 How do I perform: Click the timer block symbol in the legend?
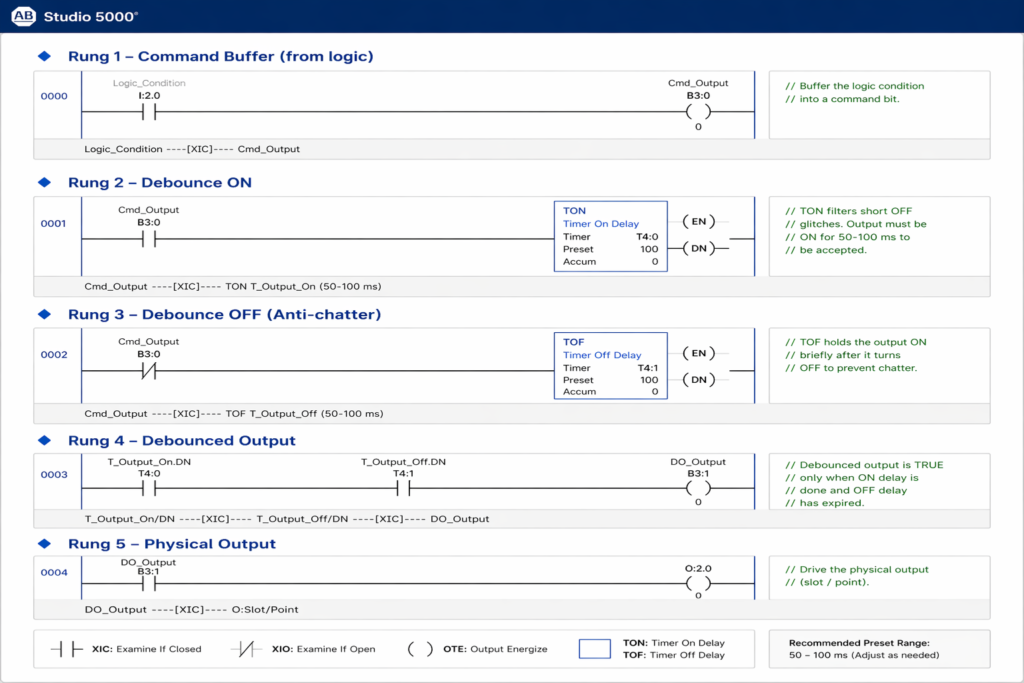point(594,649)
